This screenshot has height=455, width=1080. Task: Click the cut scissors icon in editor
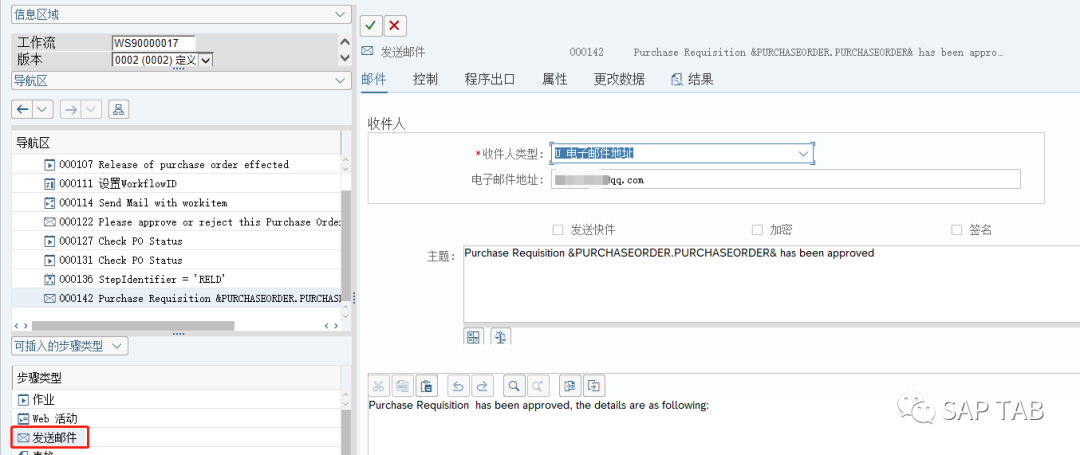(380, 385)
